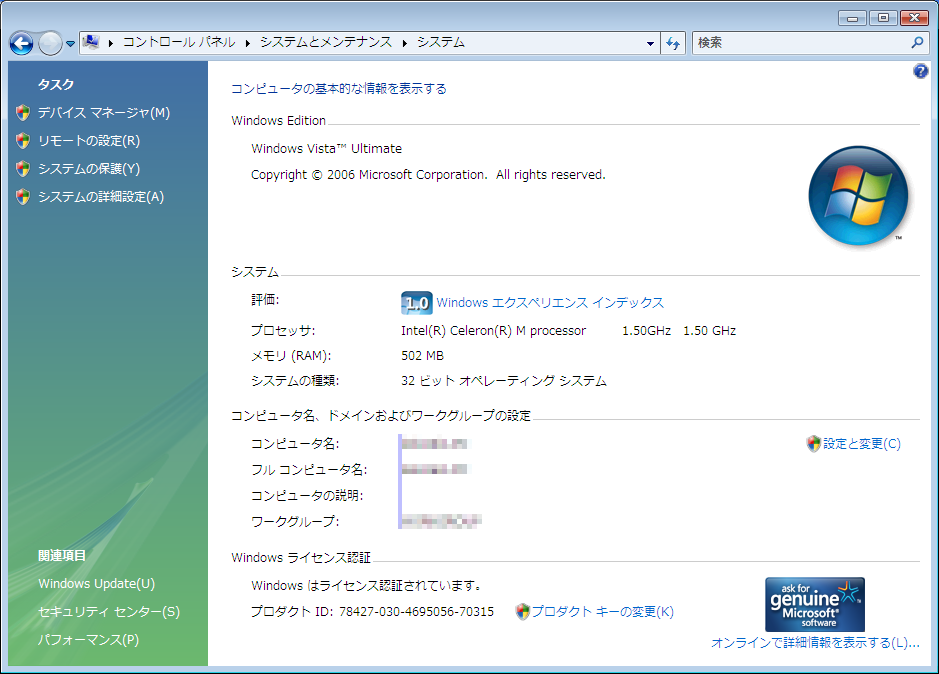
Task: Click the ask for genuine Microsoft badge
Action: [x=814, y=604]
